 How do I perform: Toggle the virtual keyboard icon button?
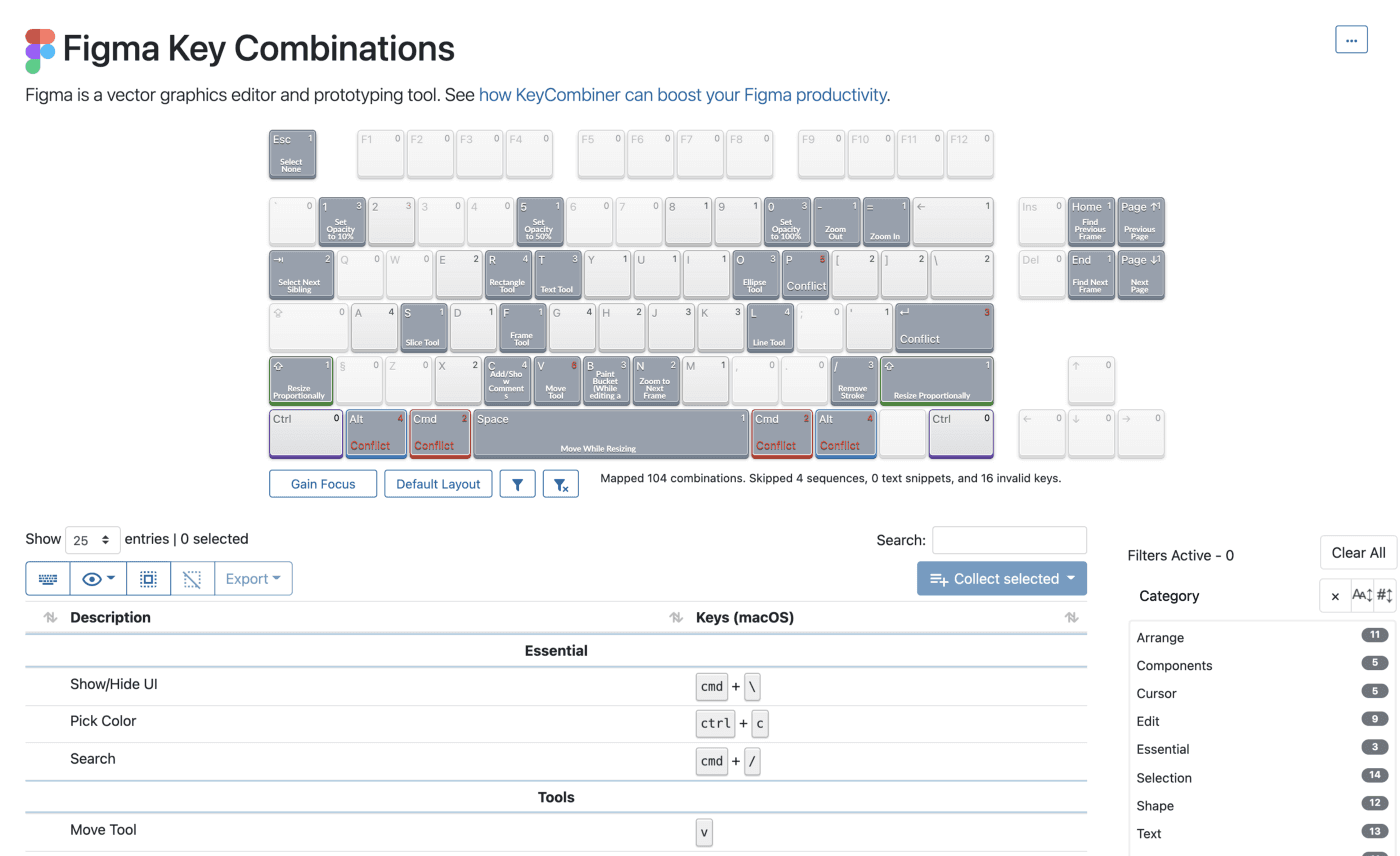coord(48,578)
